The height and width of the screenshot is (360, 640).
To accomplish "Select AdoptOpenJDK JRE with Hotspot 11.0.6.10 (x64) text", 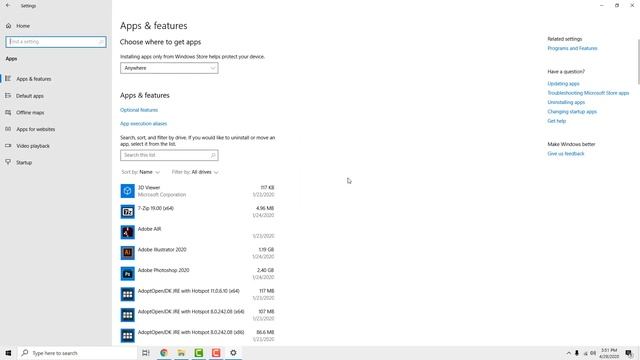I will pos(189,291).
